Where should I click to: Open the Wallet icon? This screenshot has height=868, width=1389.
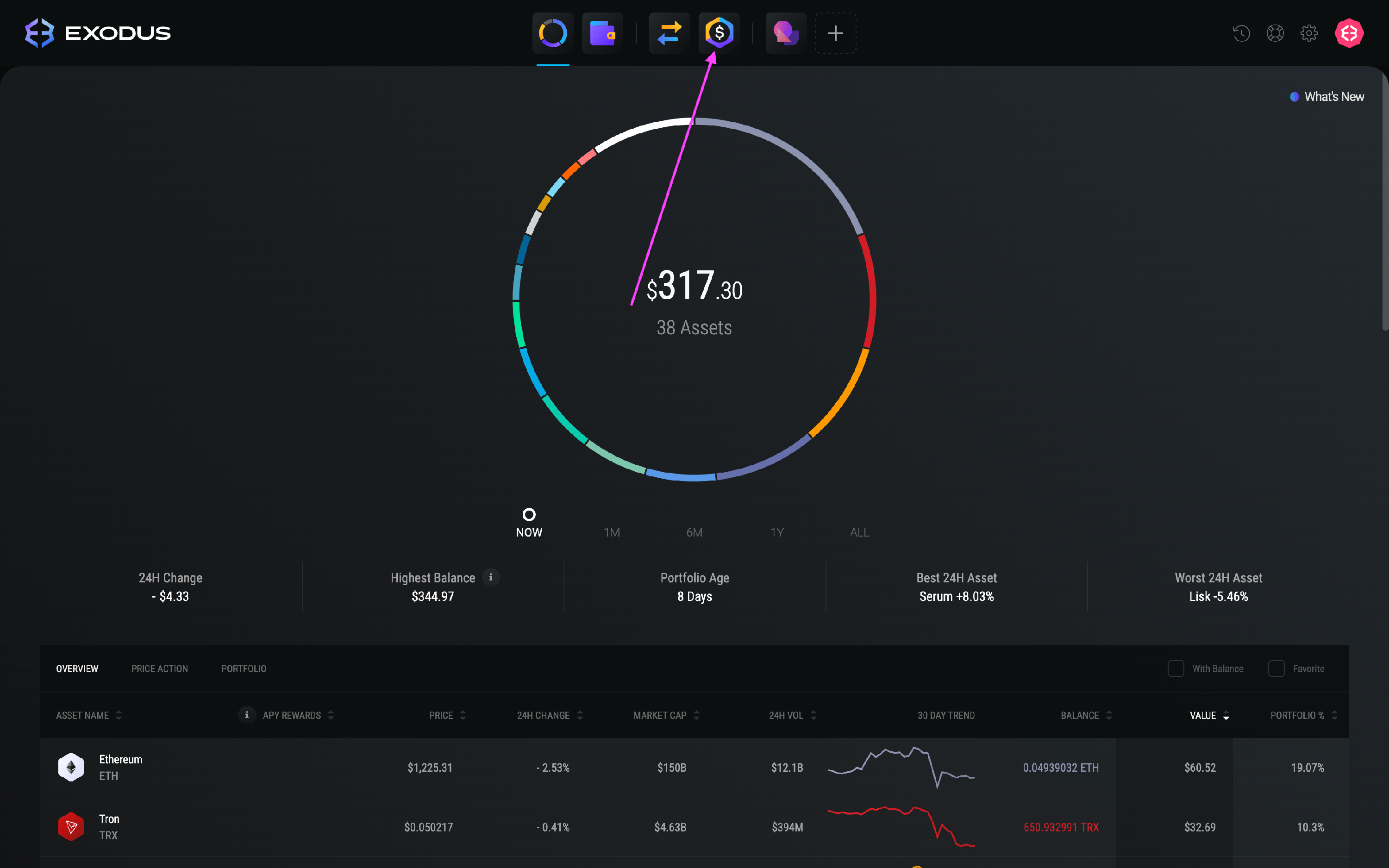point(602,33)
